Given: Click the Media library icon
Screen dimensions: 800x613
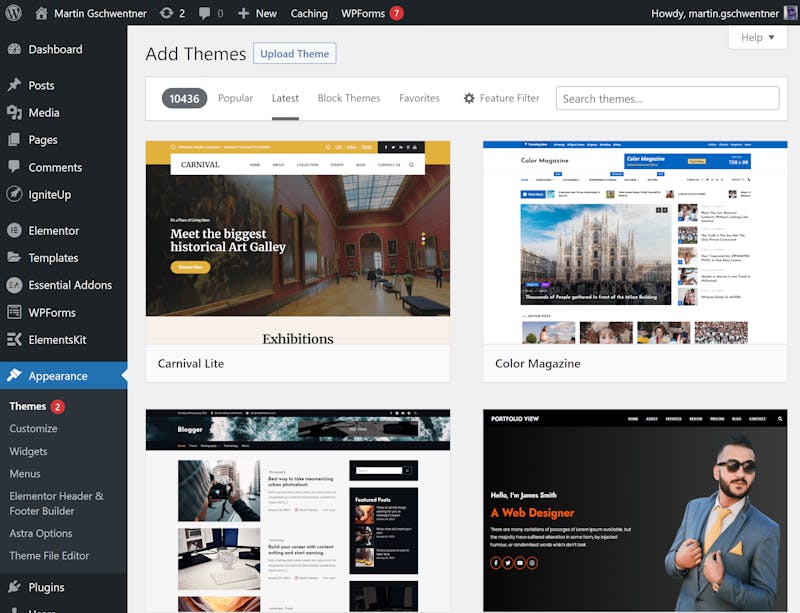Looking at the screenshot, I should click(14, 112).
